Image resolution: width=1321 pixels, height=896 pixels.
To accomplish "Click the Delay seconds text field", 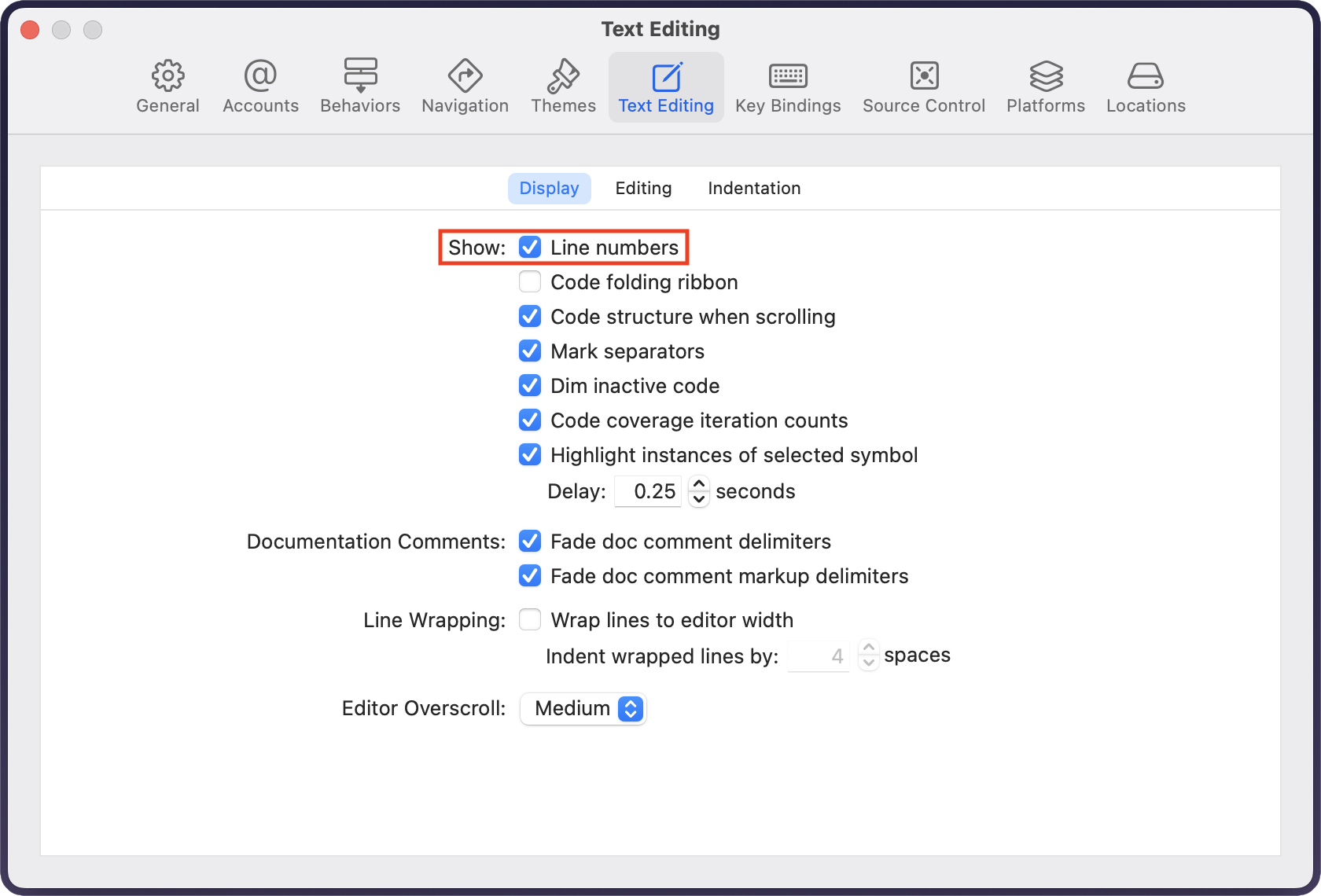I will (x=648, y=492).
